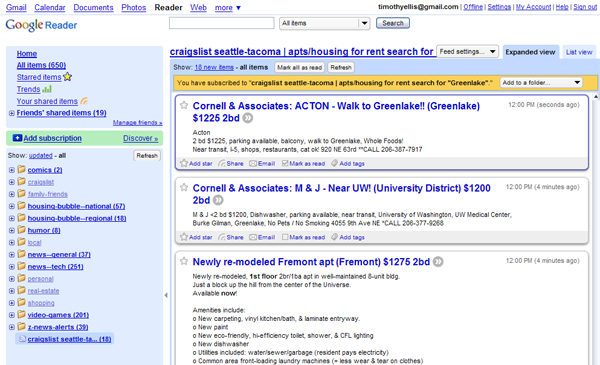The height and width of the screenshot is (365, 600).
Task: Open the more menu in the top bar
Action: [x=228, y=8]
